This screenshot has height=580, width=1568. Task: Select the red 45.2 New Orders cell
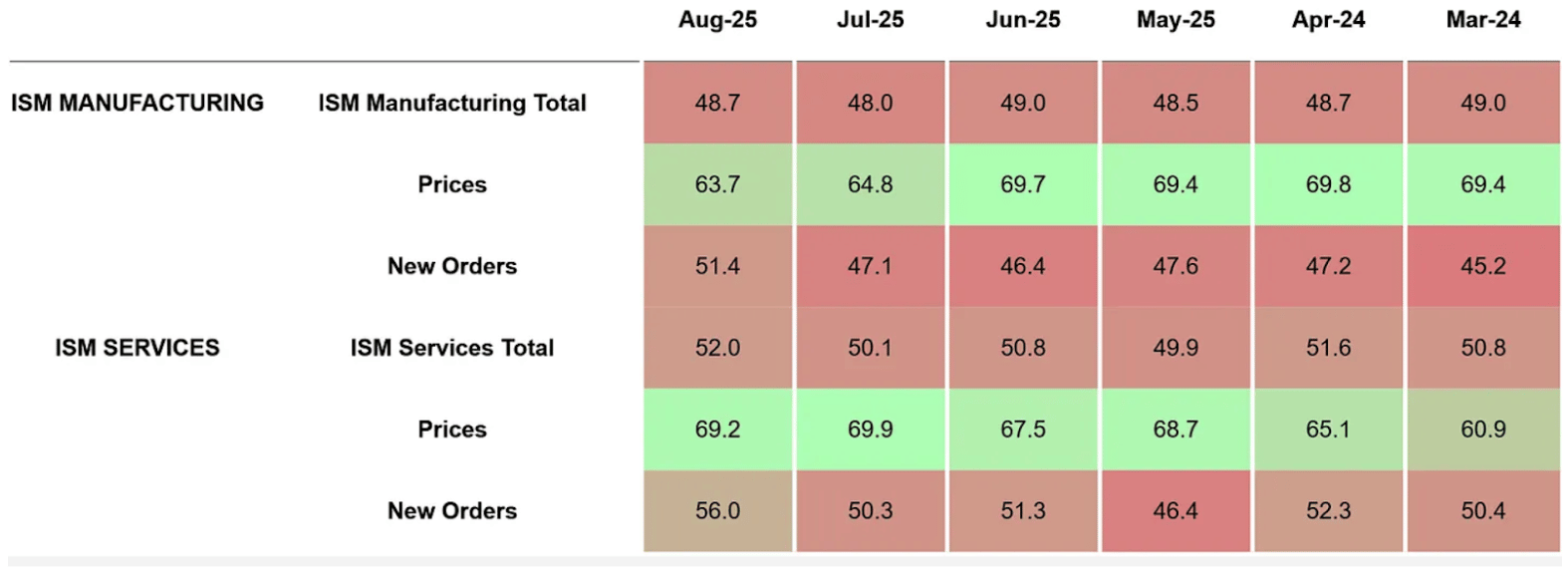1482,266
